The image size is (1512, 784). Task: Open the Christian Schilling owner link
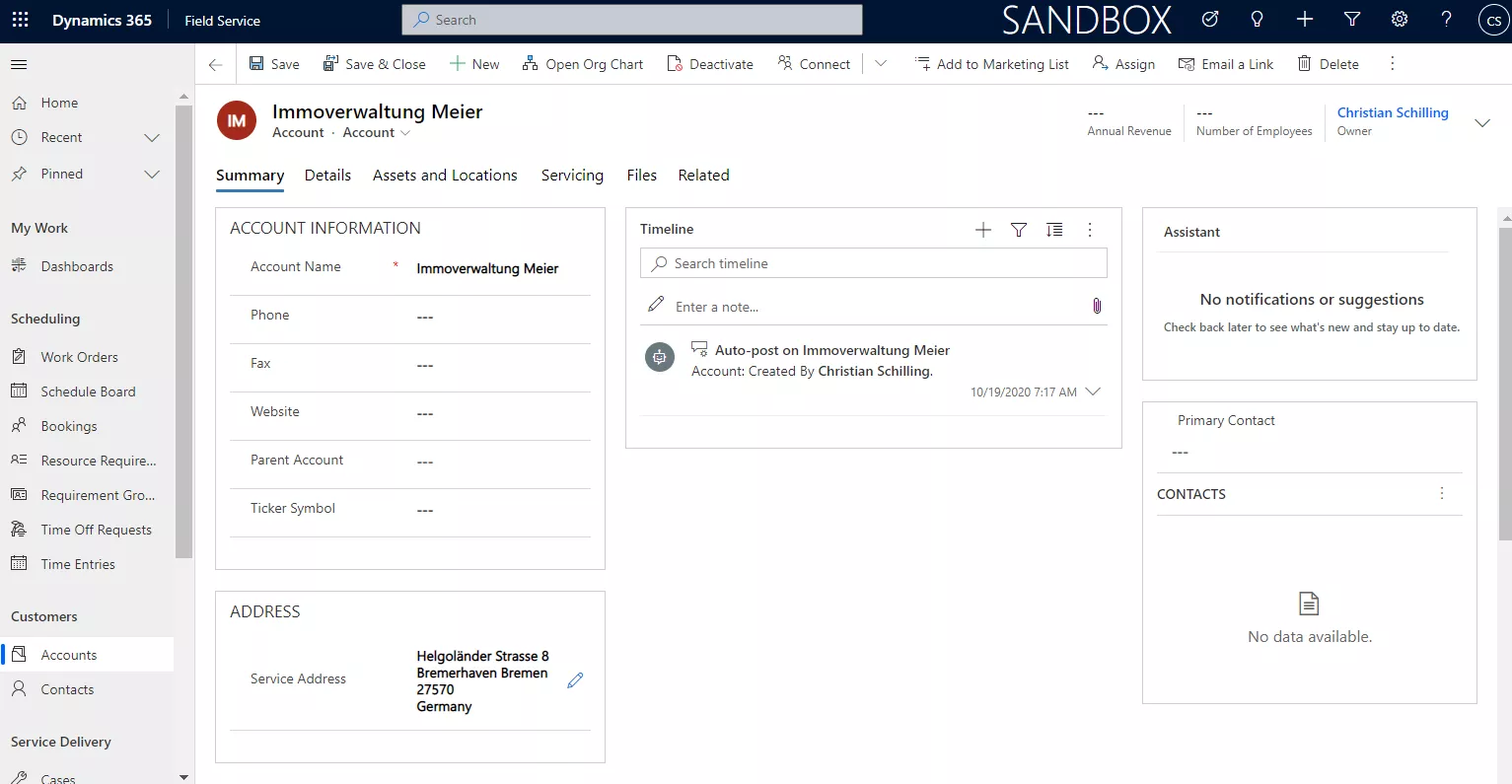(x=1392, y=112)
